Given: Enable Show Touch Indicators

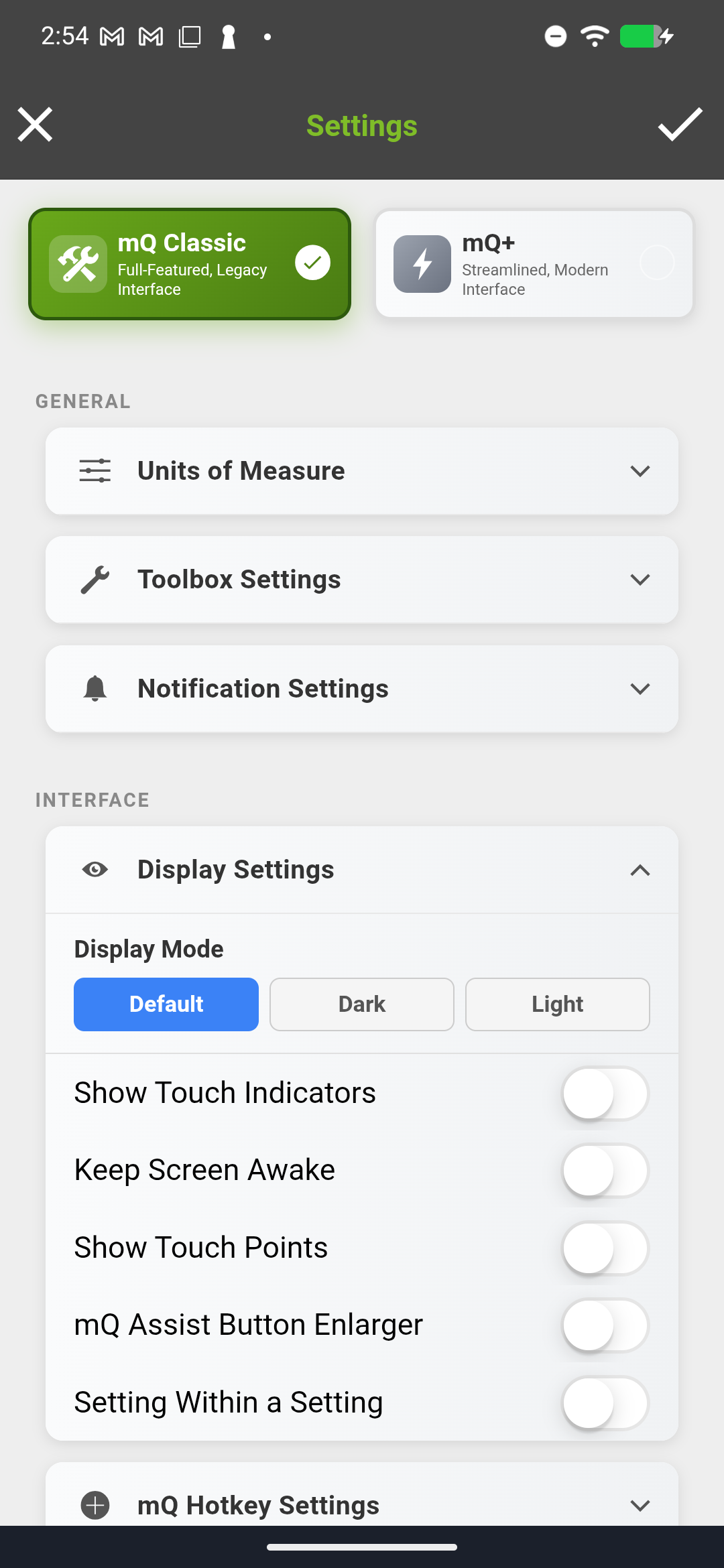Looking at the screenshot, I should 603,1092.
